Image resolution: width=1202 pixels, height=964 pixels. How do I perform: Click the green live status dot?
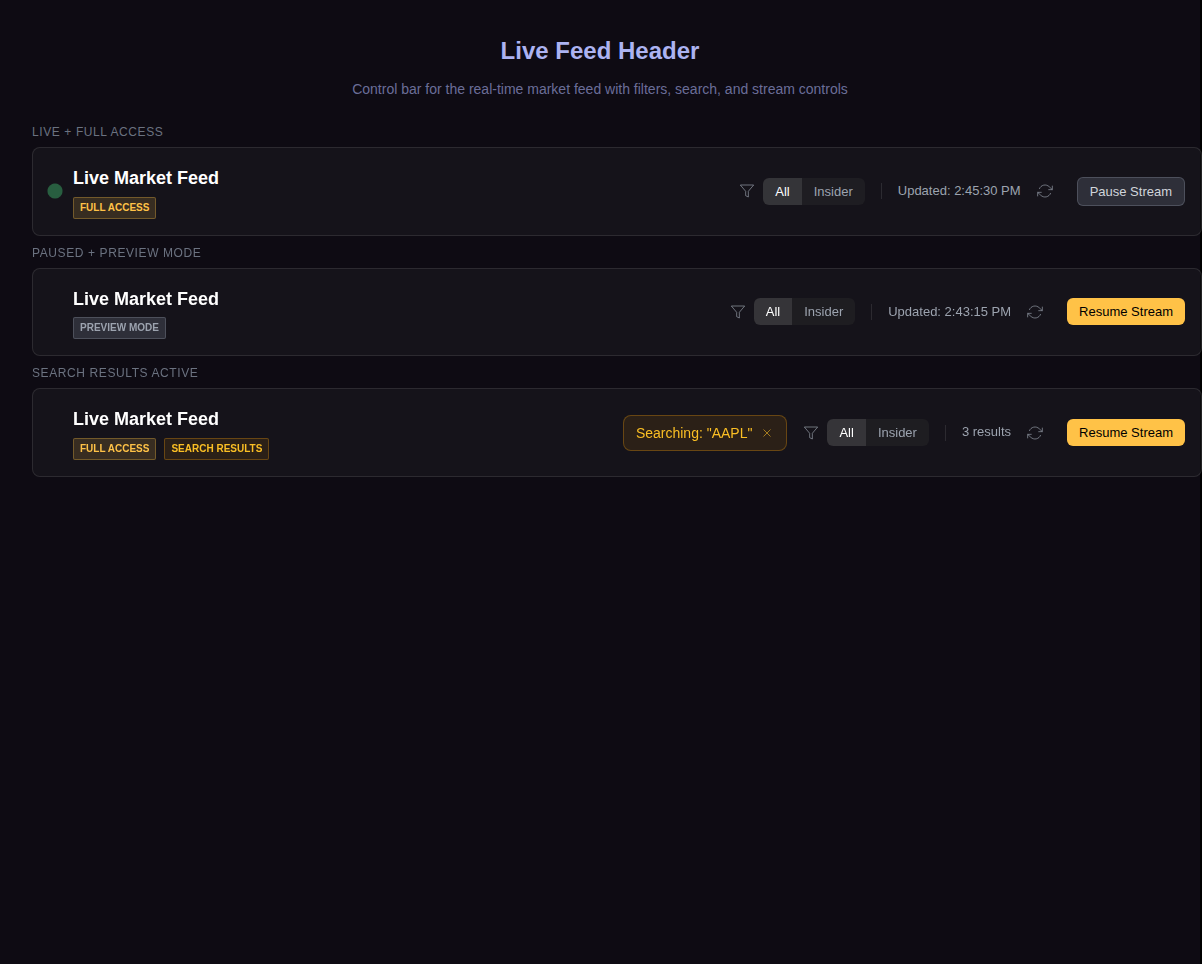[x=55, y=190]
